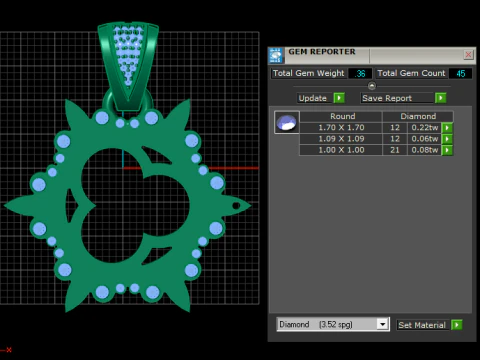Select the 1.70 X 1.70 size cell
The height and width of the screenshot is (360, 480).
[x=341, y=128]
